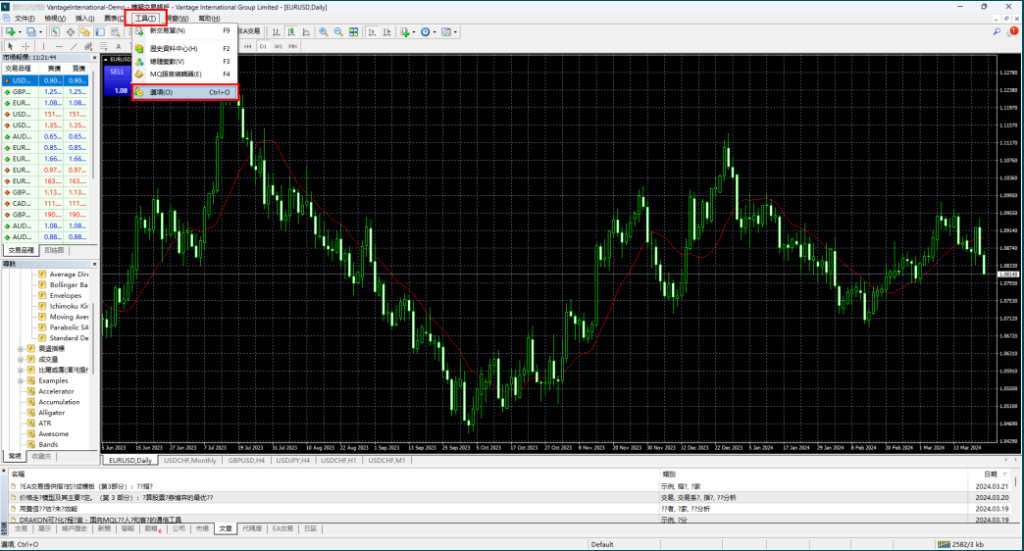Select the arrow cursor tool
The image size is (1024, 551).
9,46
